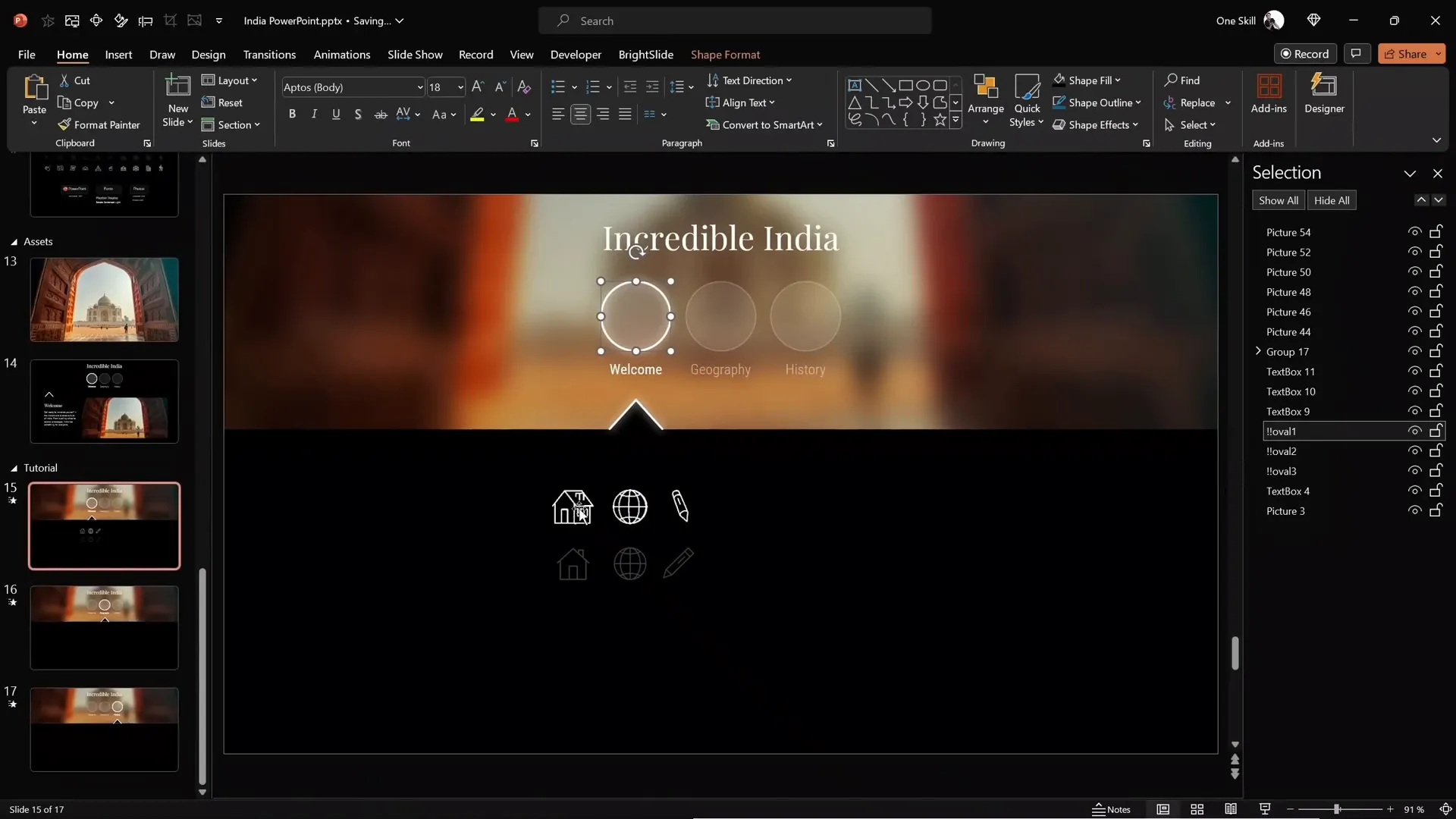Apply Strikethrough formatting
Image resolution: width=1456 pixels, height=819 pixels.
coord(381,114)
